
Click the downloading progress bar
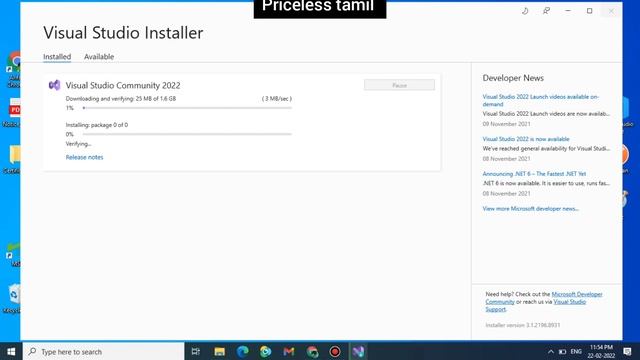point(187,108)
